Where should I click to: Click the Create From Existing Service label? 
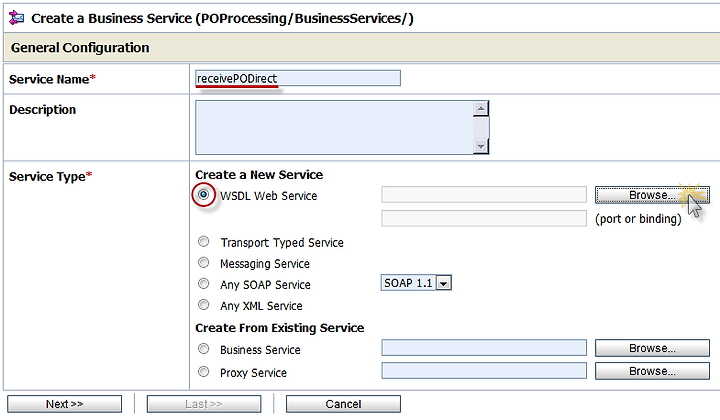pyautogui.click(x=280, y=328)
